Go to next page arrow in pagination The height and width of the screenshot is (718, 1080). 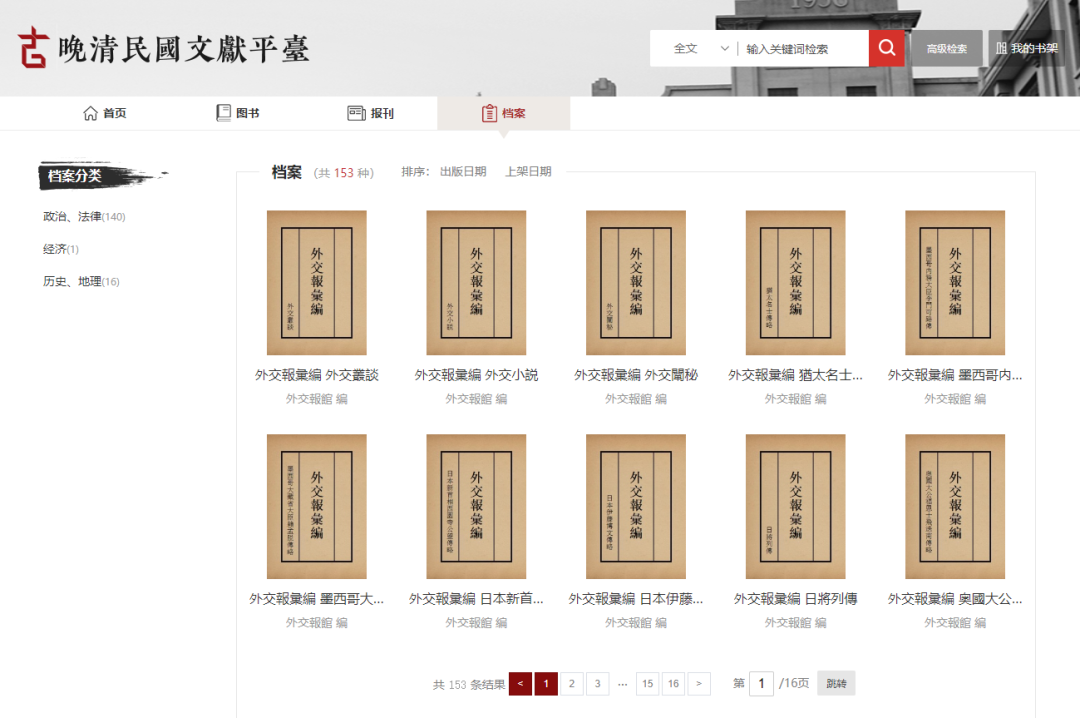pos(699,684)
